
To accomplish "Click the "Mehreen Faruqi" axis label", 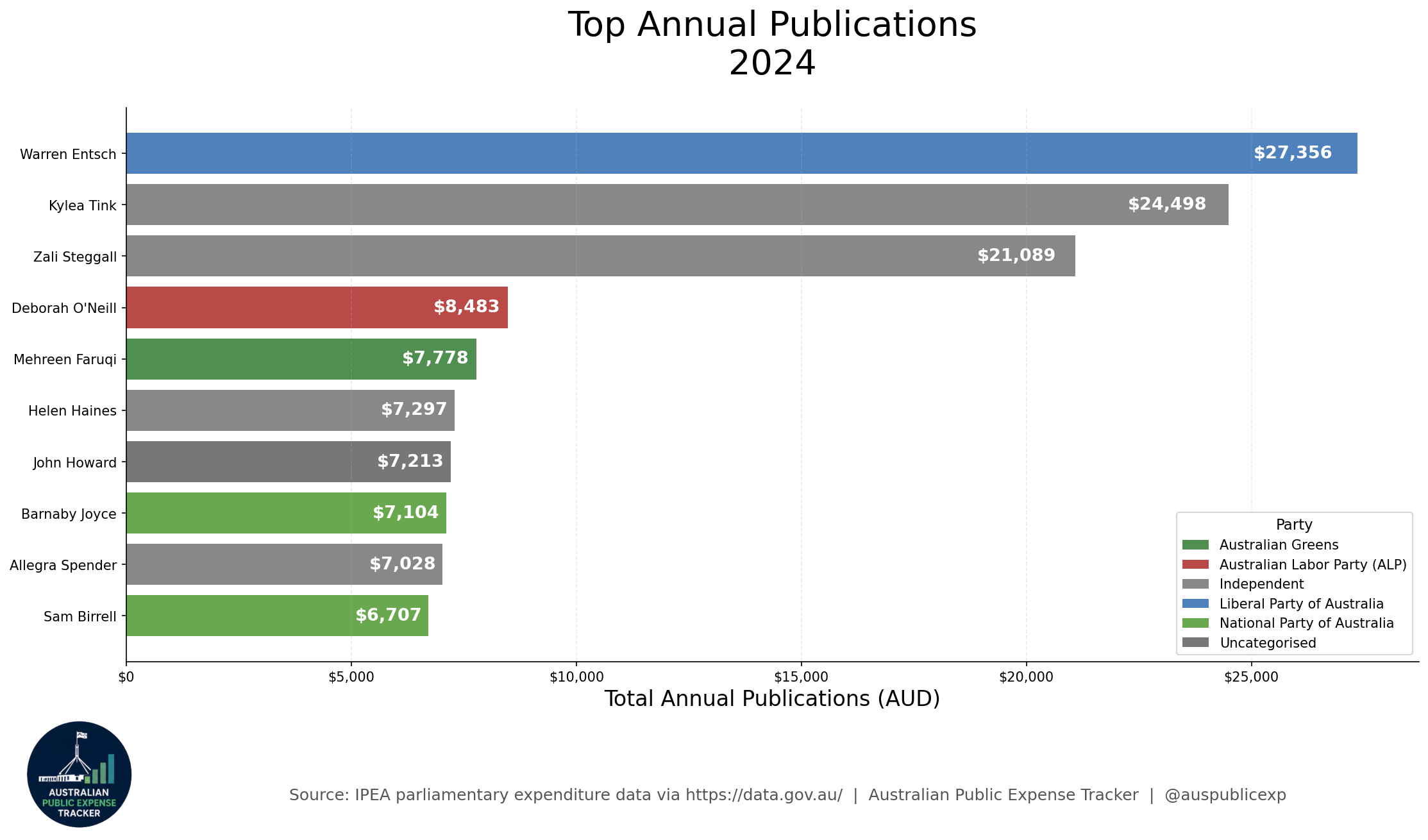I will tap(65, 360).
